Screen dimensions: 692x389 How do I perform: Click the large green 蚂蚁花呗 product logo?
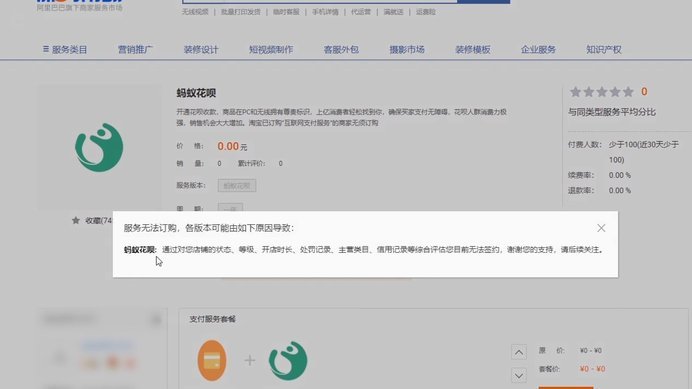[99, 147]
